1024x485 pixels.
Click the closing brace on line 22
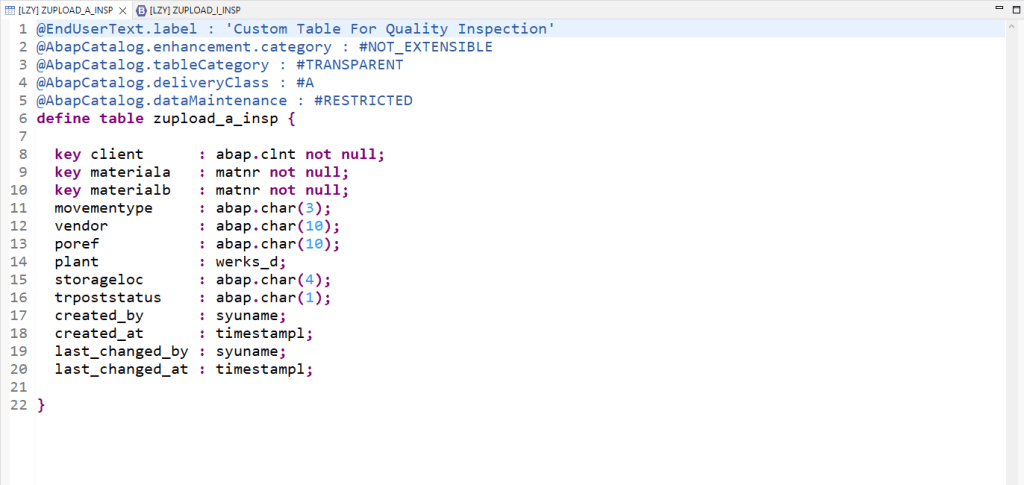pos(41,406)
